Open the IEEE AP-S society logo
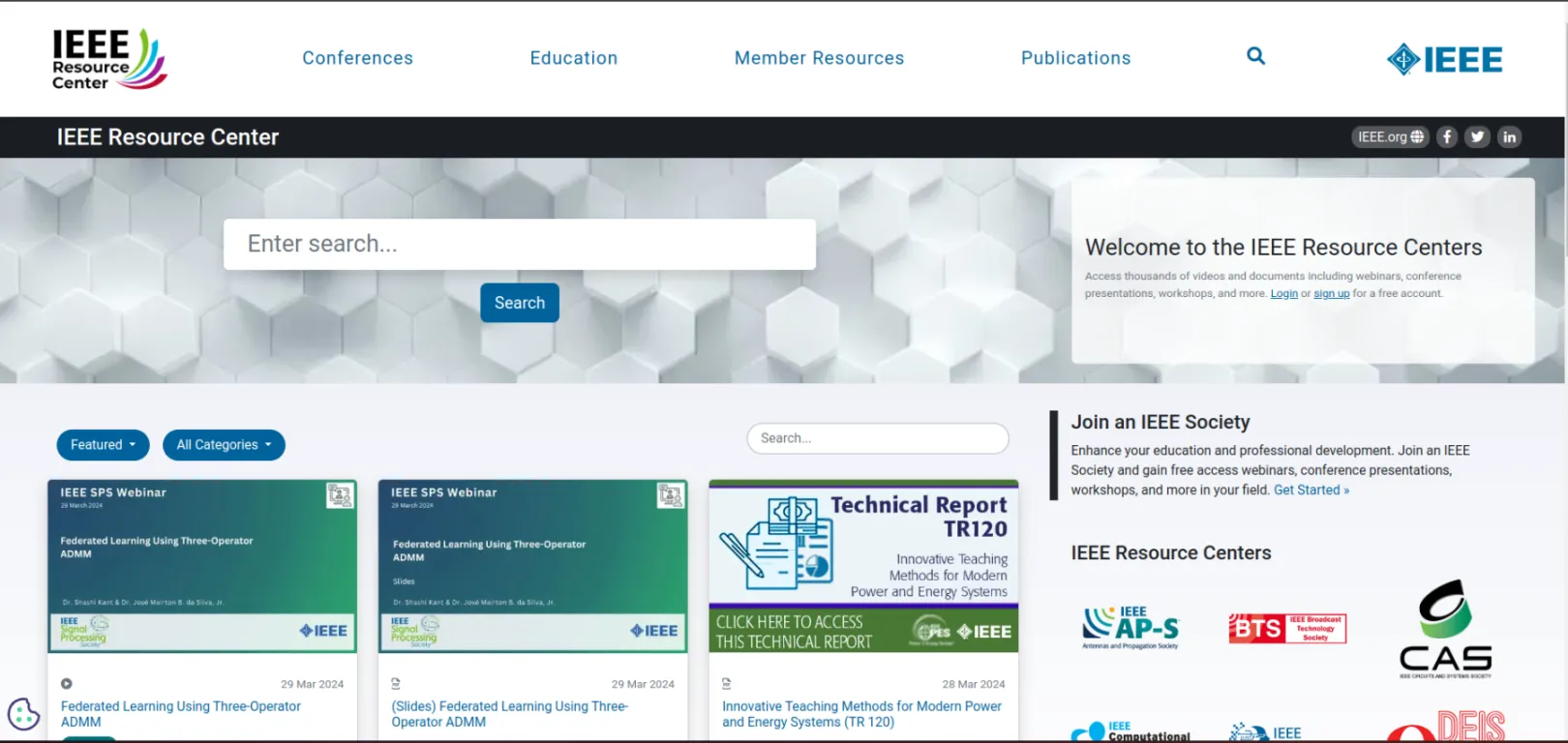 tap(1131, 628)
